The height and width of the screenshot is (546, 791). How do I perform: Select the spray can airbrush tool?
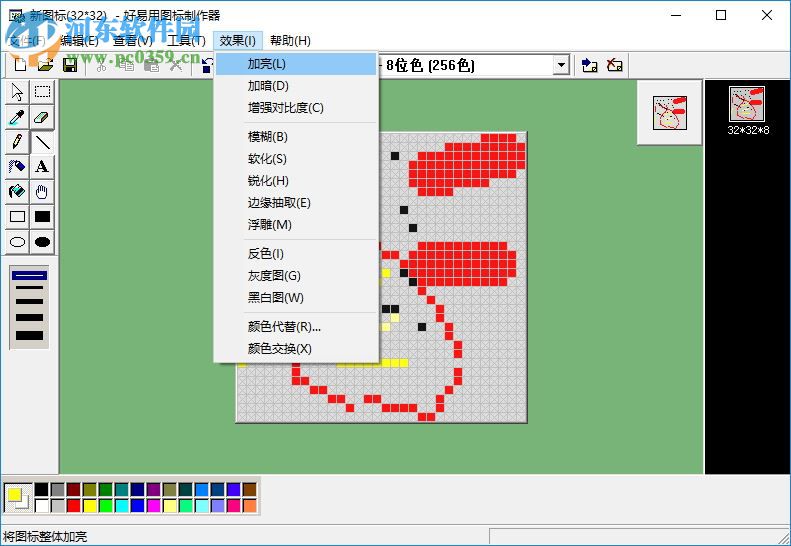point(17,167)
